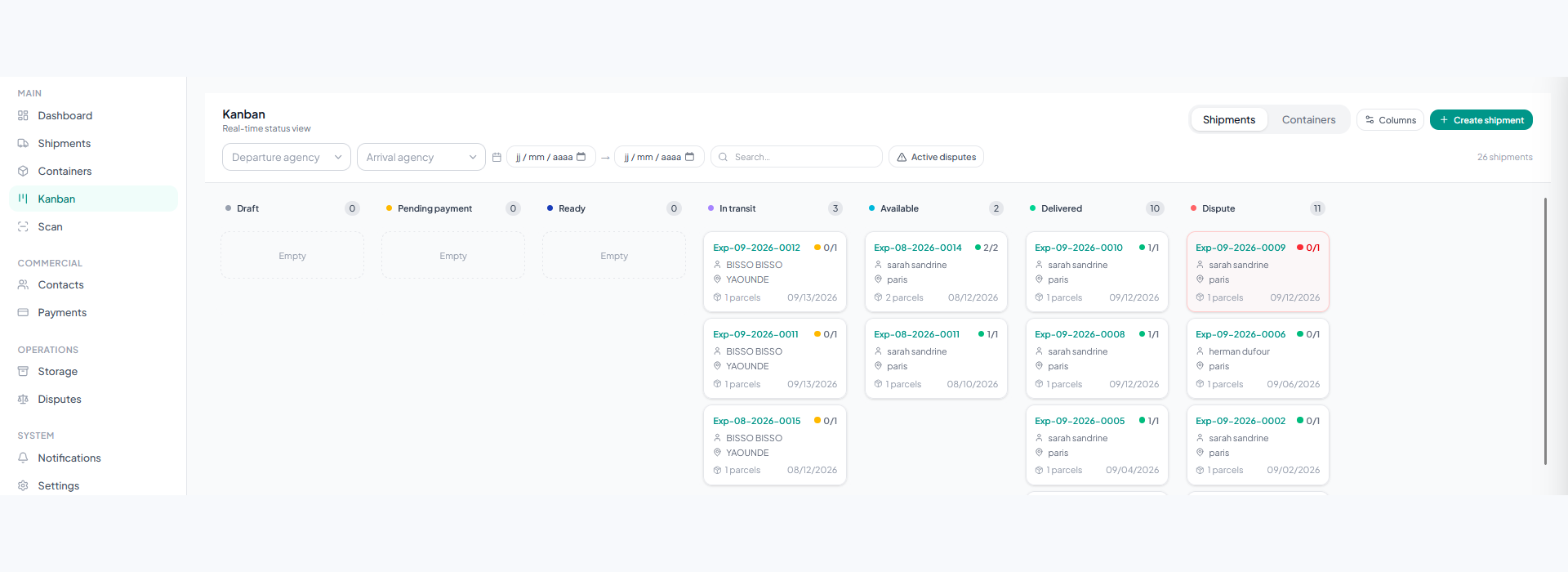
Task: Click the search magnifier icon
Action: click(723, 157)
